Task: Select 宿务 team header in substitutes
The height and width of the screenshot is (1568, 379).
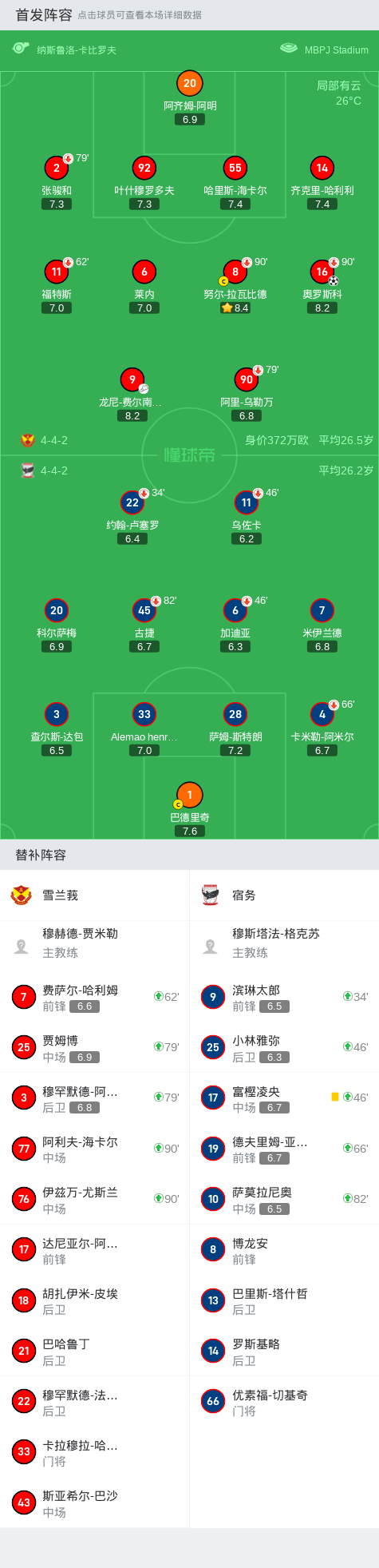Action: (284, 895)
